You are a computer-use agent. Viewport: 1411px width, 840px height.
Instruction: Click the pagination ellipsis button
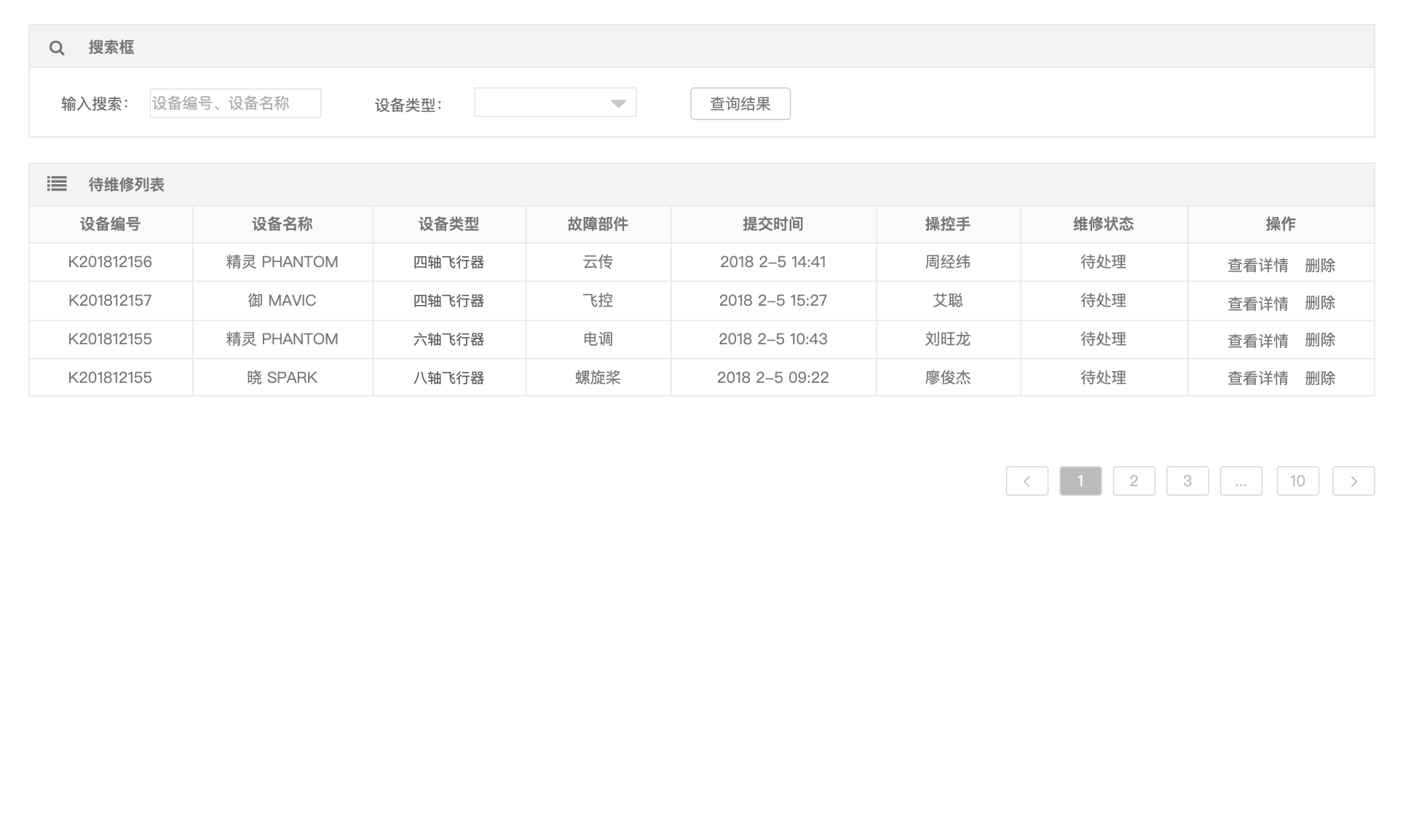pos(1241,481)
